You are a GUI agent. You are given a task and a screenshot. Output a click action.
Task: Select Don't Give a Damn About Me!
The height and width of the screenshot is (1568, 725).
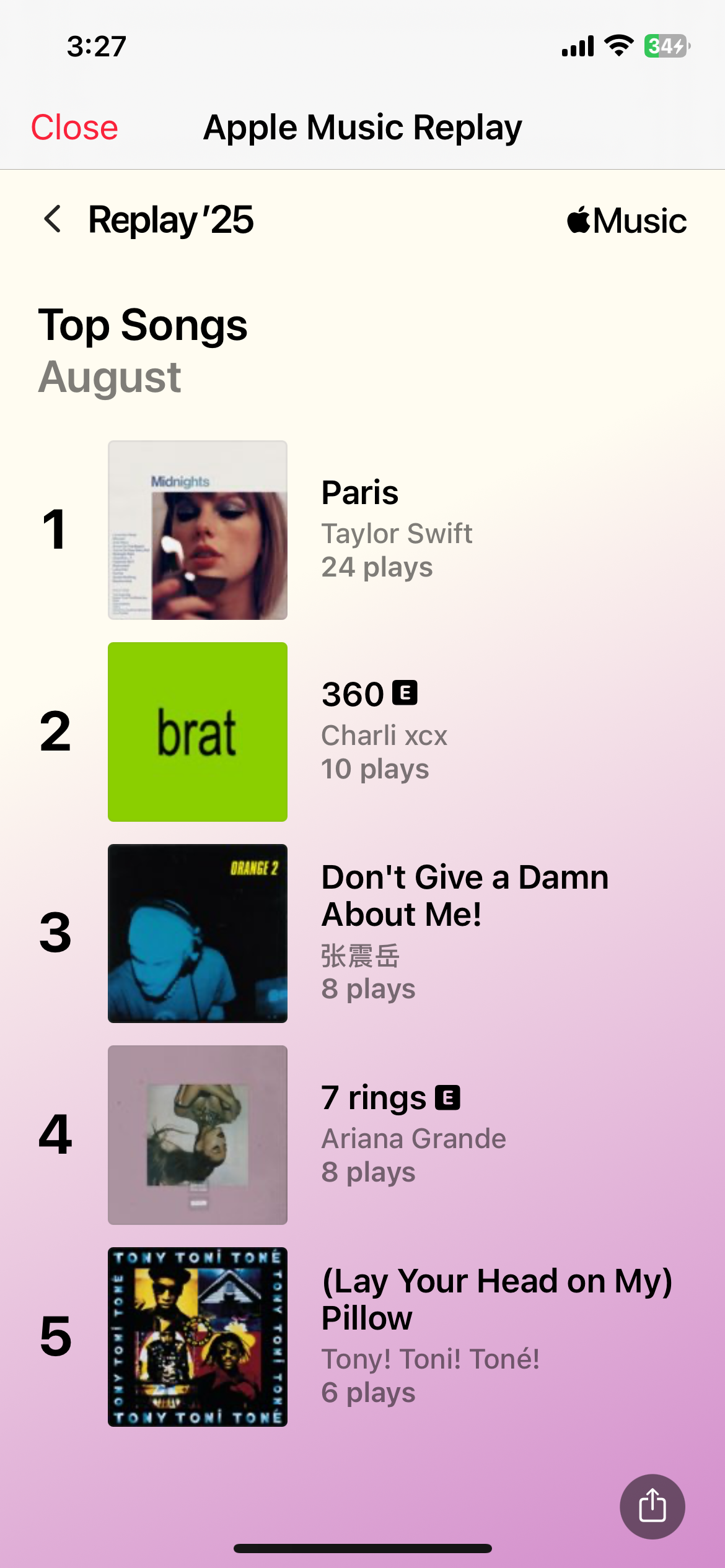point(465,895)
